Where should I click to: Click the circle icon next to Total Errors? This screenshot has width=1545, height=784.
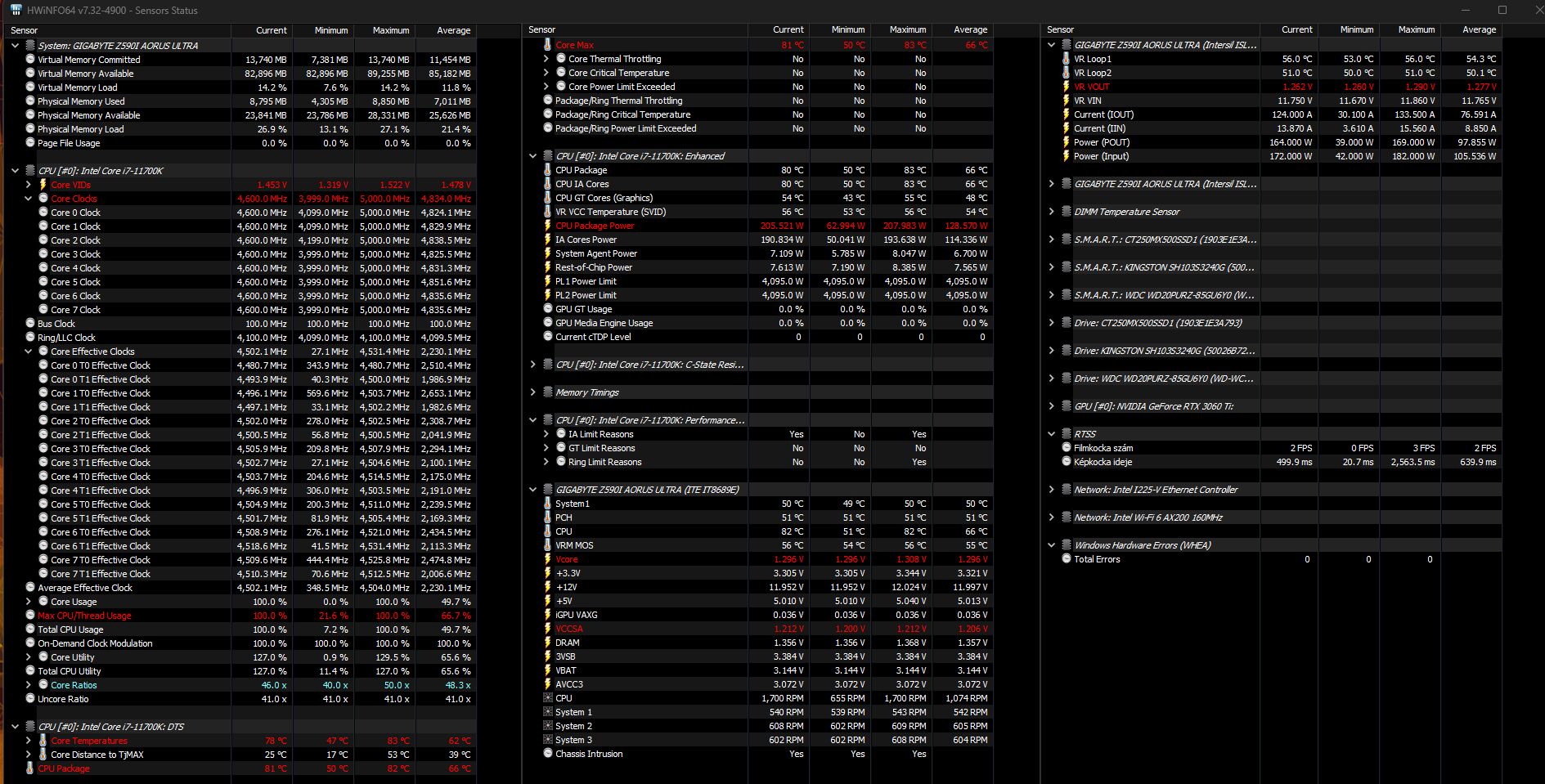point(1066,559)
